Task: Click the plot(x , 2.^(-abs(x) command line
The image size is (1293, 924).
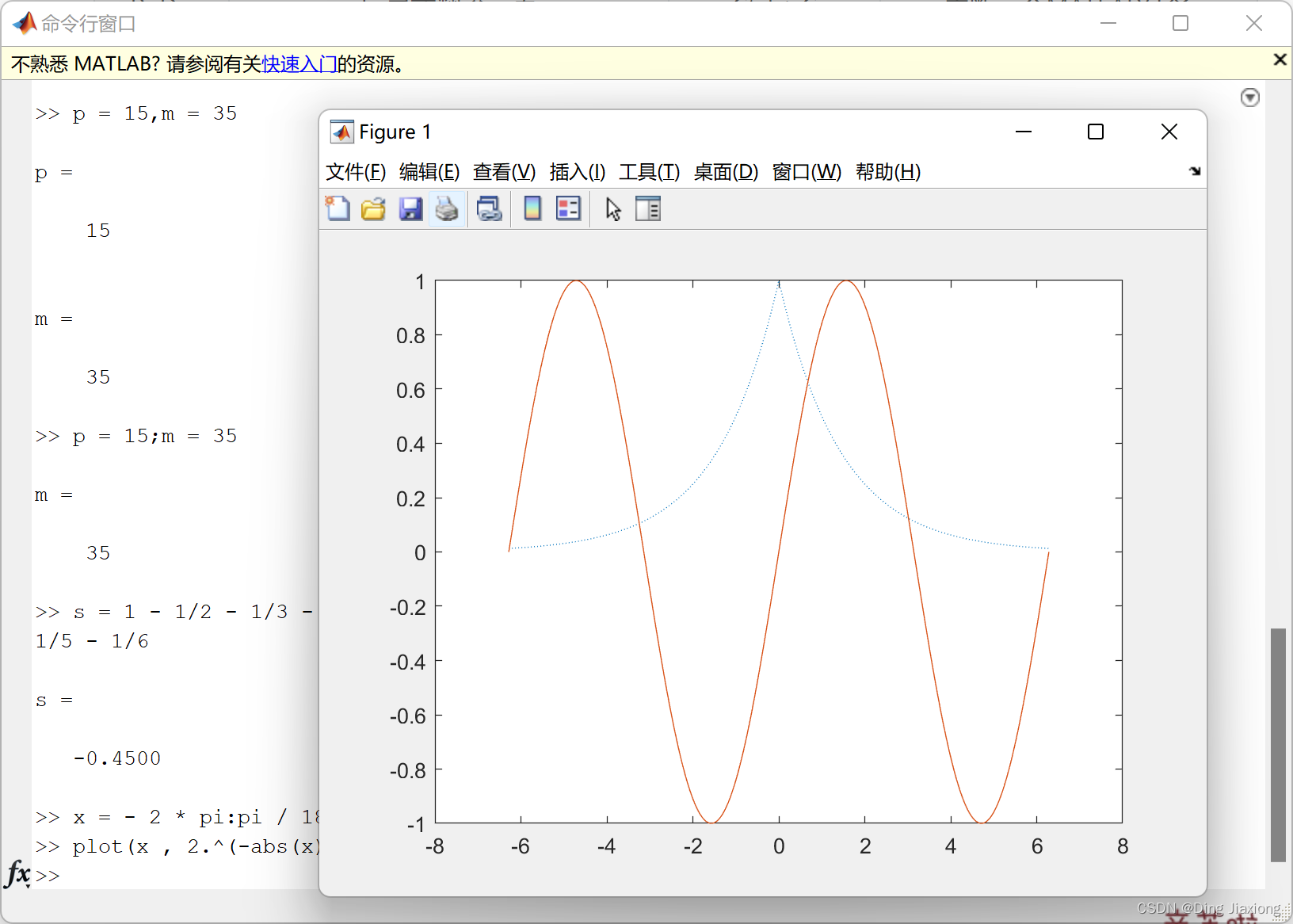Action: pyautogui.click(x=177, y=847)
